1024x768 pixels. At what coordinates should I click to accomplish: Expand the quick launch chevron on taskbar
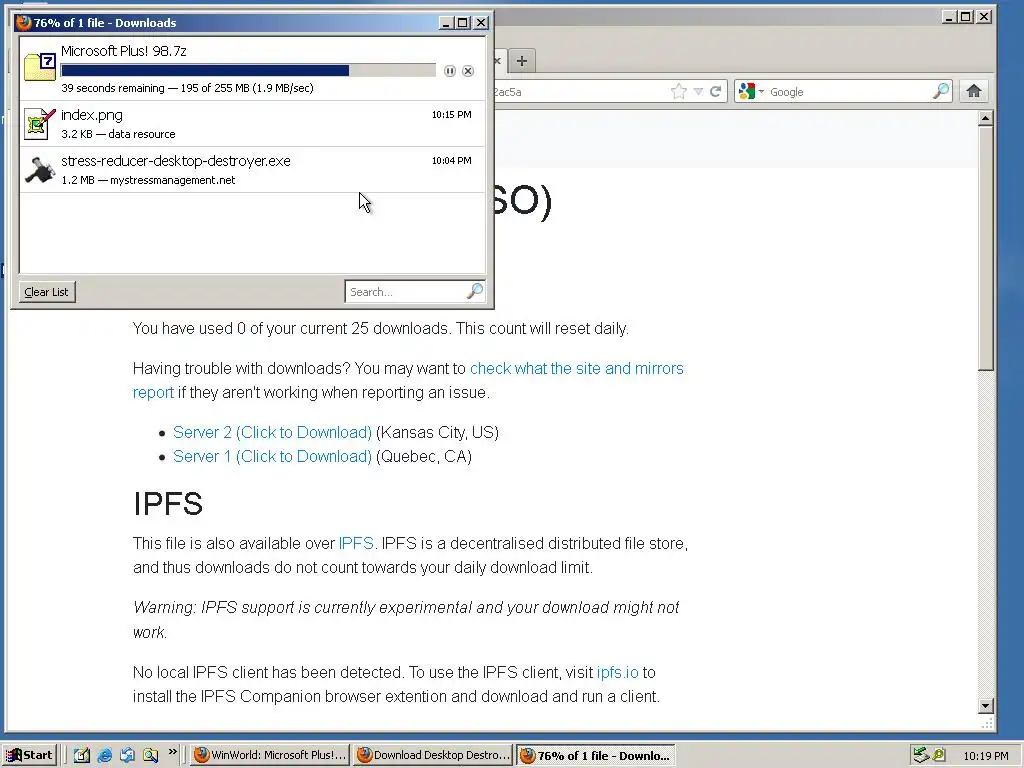pos(172,752)
